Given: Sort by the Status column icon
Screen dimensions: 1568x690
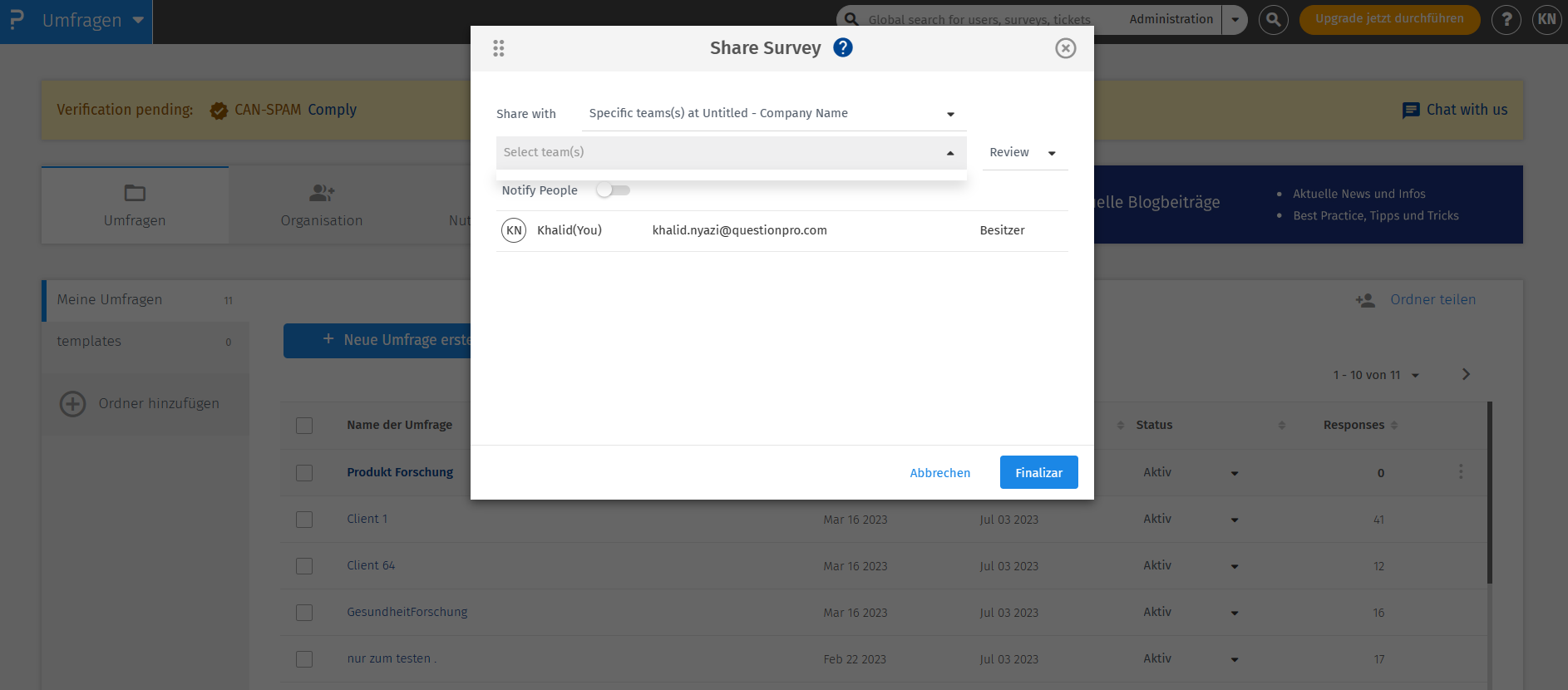Looking at the screenshot, I should point(1281,426).
